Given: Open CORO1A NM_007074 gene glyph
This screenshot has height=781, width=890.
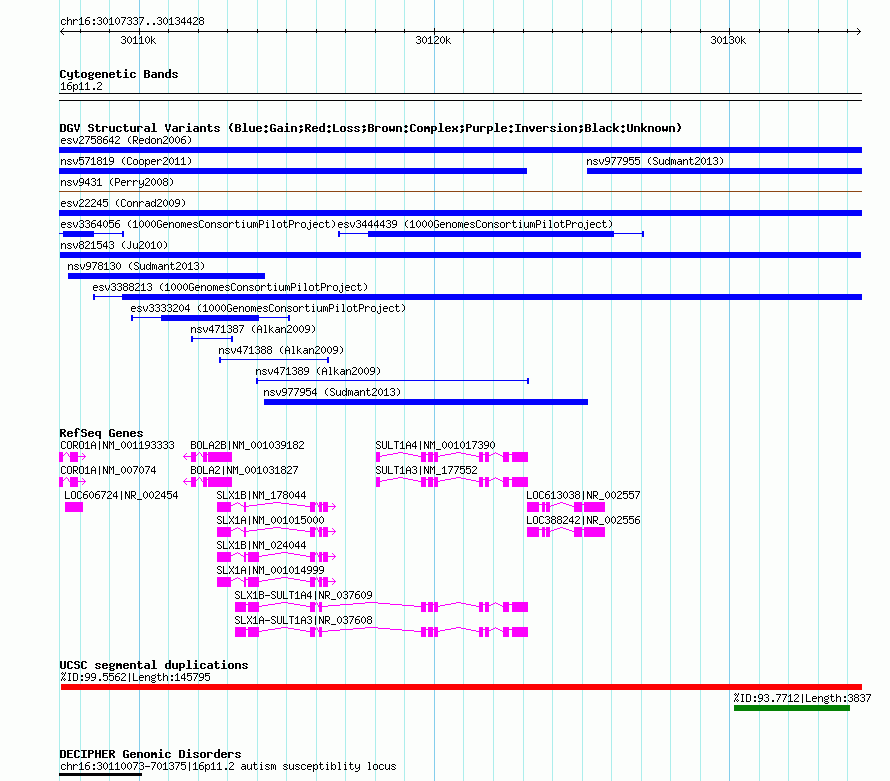Looking at the screenshot, I should click(x=73, y=482).
